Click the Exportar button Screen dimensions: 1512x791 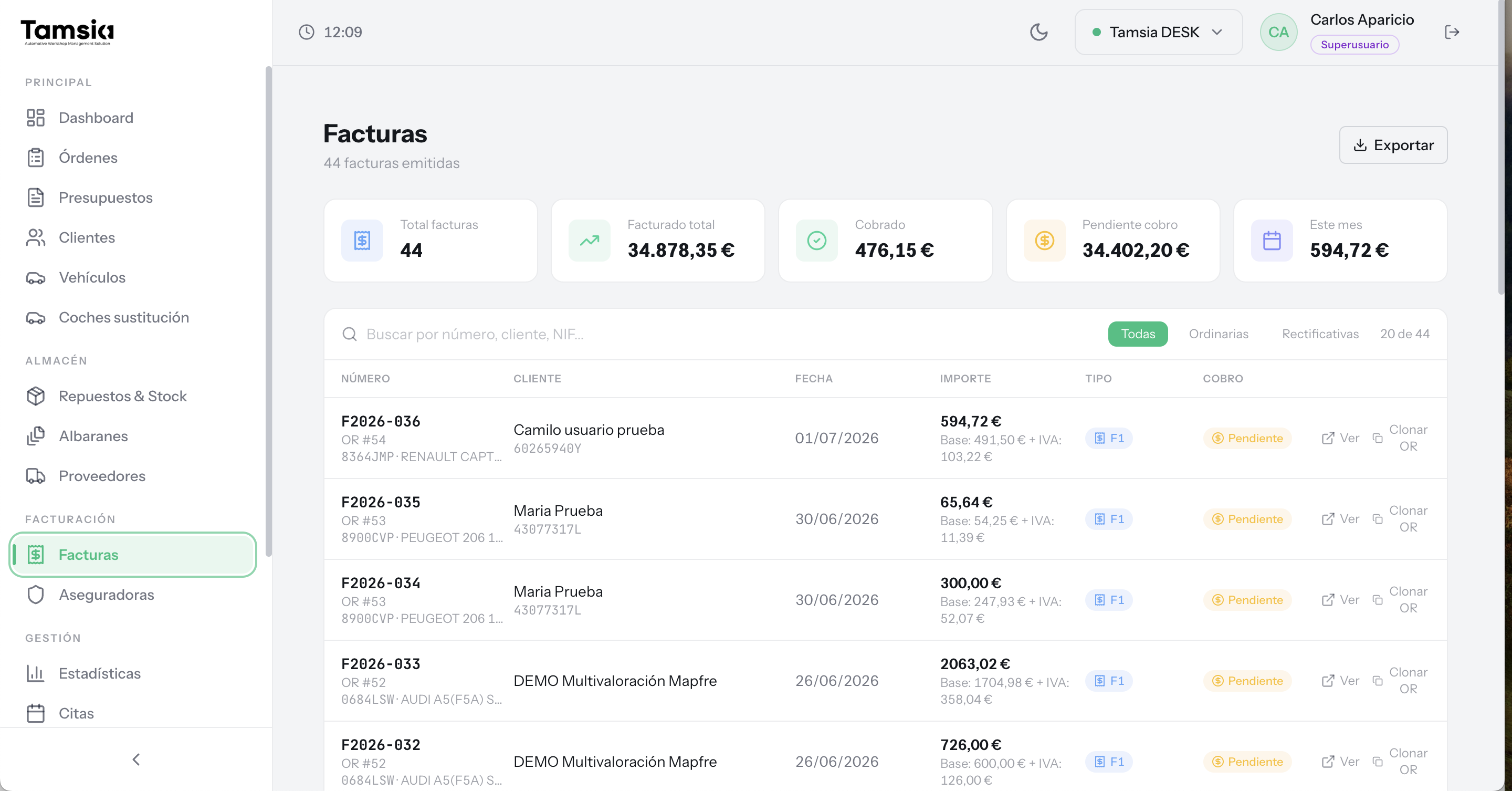point(1393,145)
